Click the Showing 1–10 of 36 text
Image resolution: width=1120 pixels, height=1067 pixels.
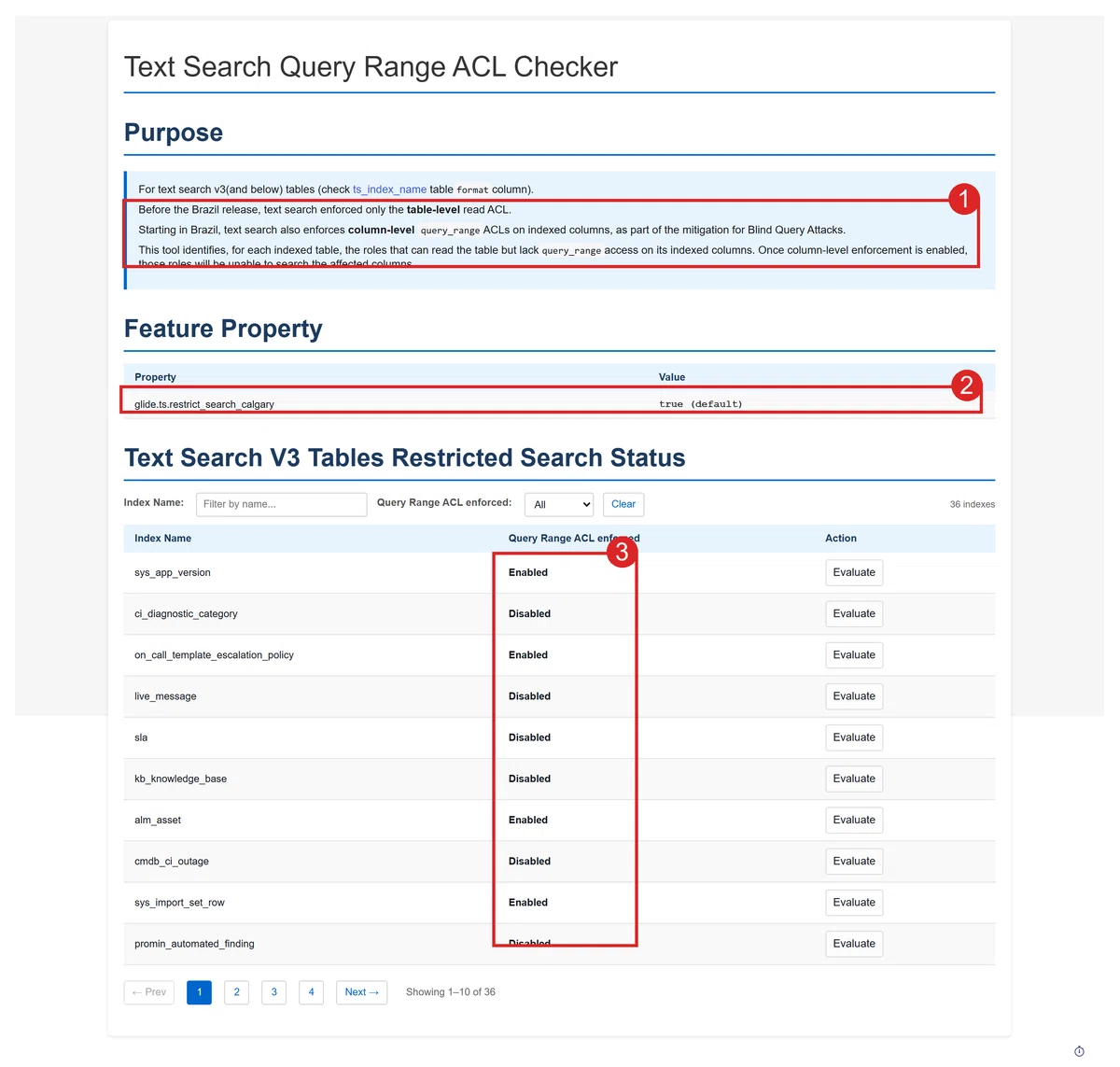(451, 992)
